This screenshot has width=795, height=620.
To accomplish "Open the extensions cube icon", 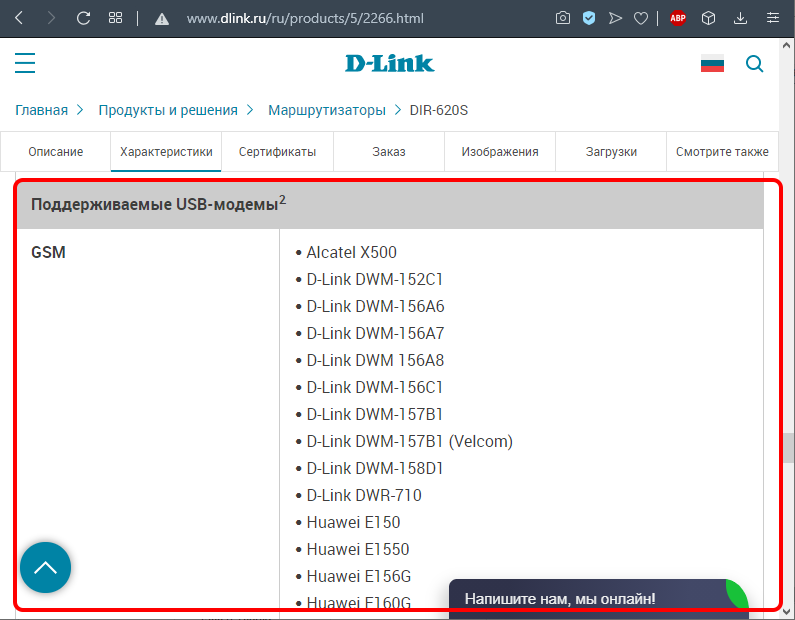I will coord(708,18).
